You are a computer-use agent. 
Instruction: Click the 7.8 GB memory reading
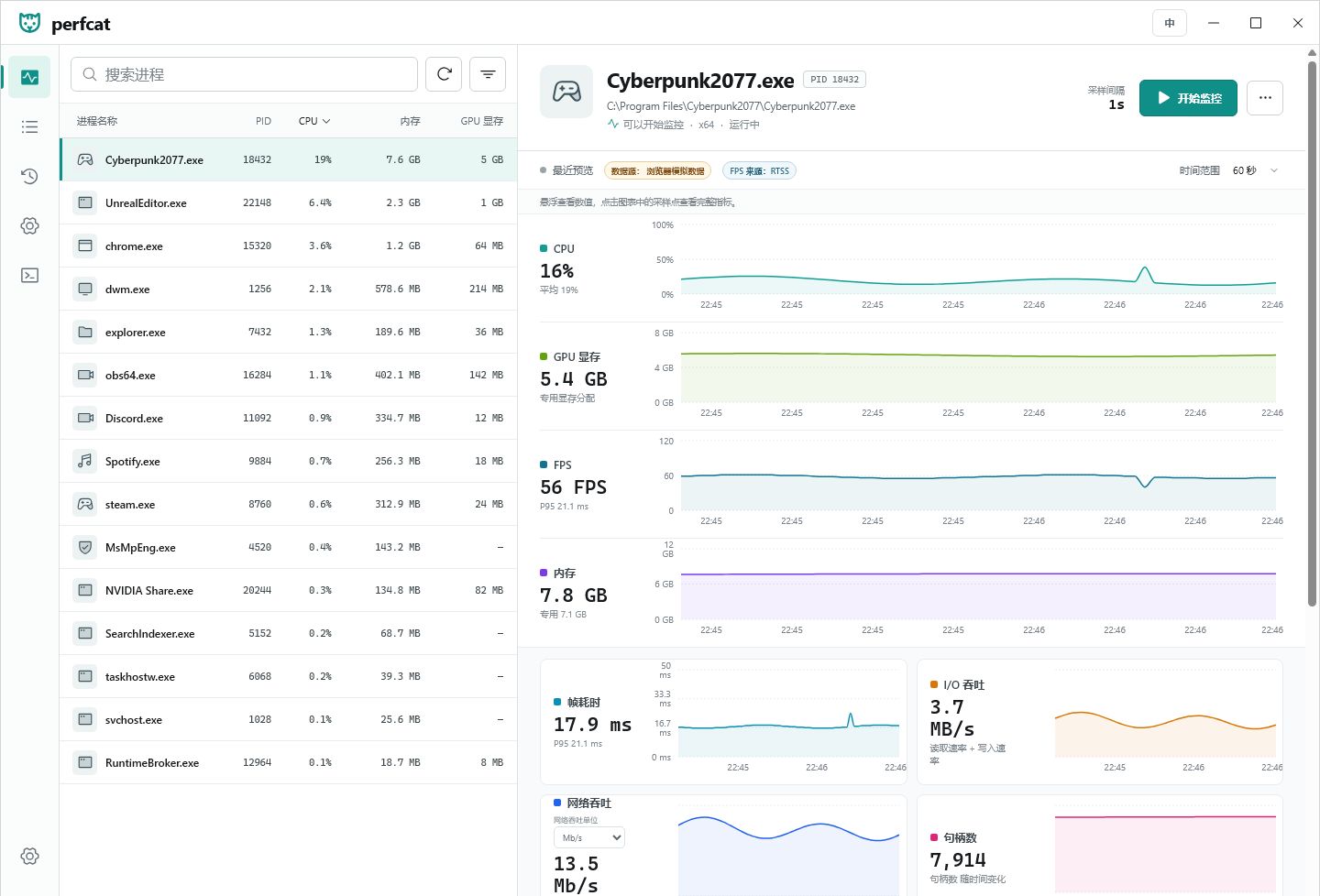(574, 596)
